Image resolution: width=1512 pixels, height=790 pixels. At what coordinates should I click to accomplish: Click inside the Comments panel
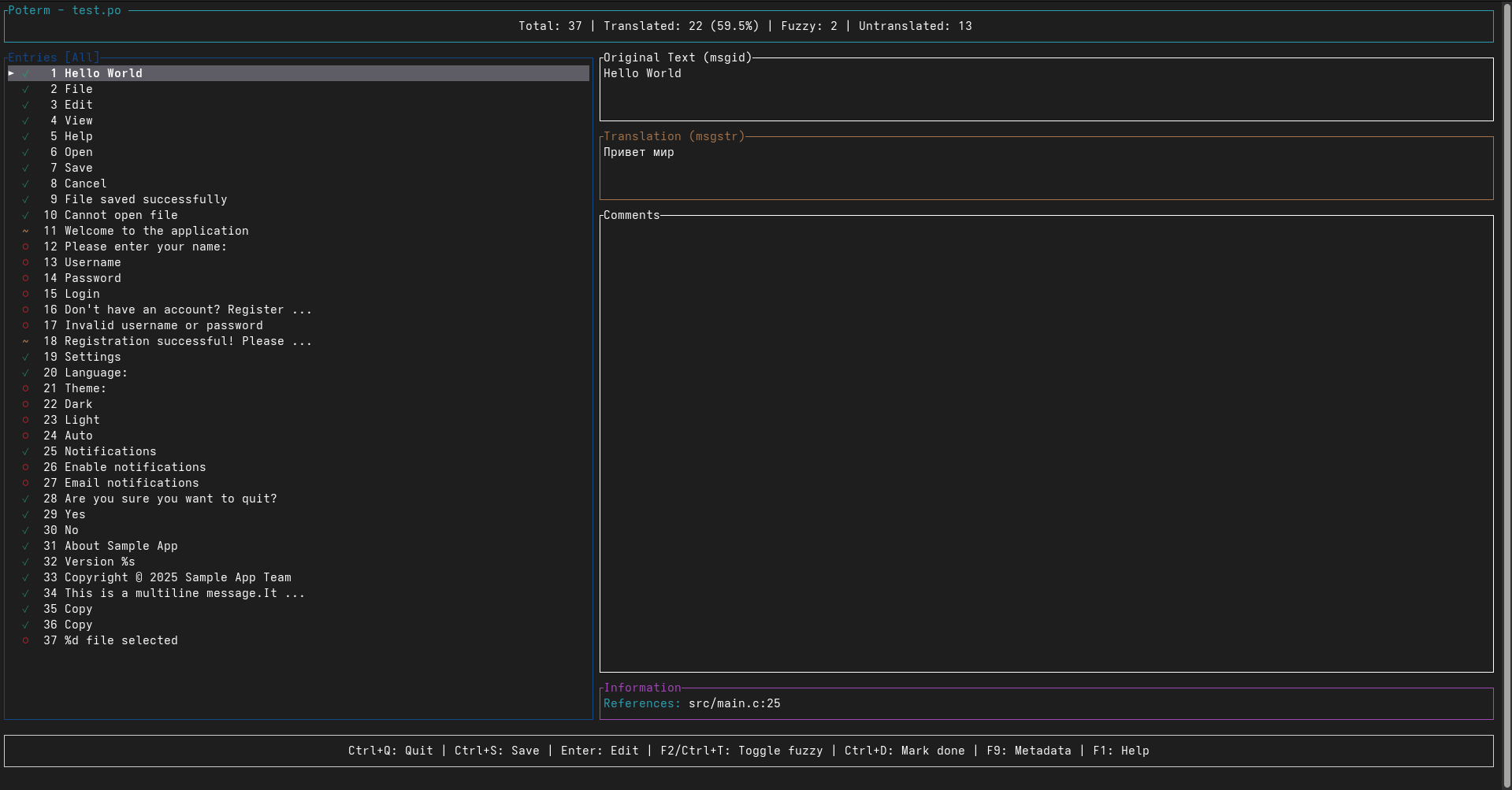click(x=1046, y=443)
